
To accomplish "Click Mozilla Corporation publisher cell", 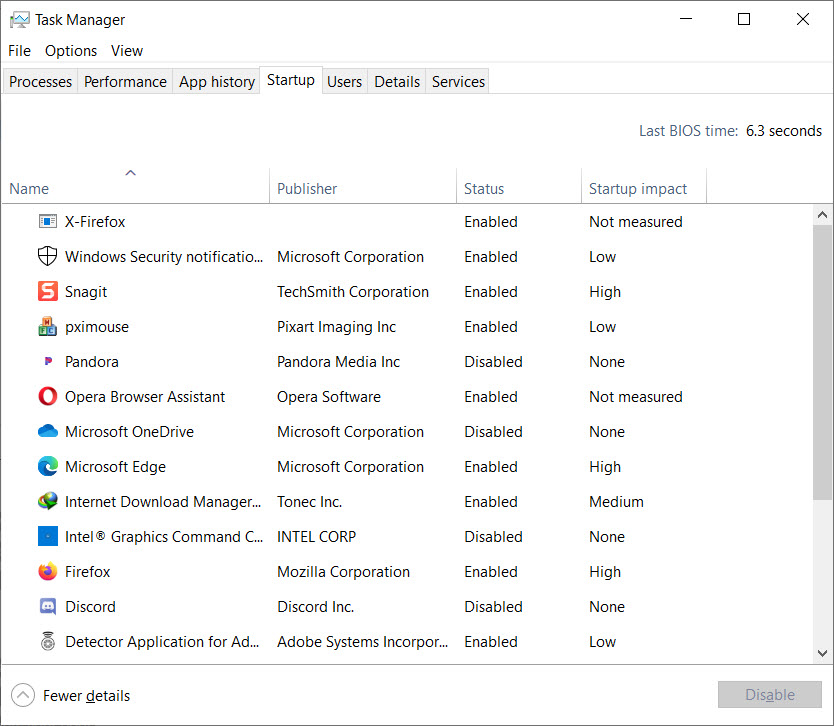I will 343,572.
